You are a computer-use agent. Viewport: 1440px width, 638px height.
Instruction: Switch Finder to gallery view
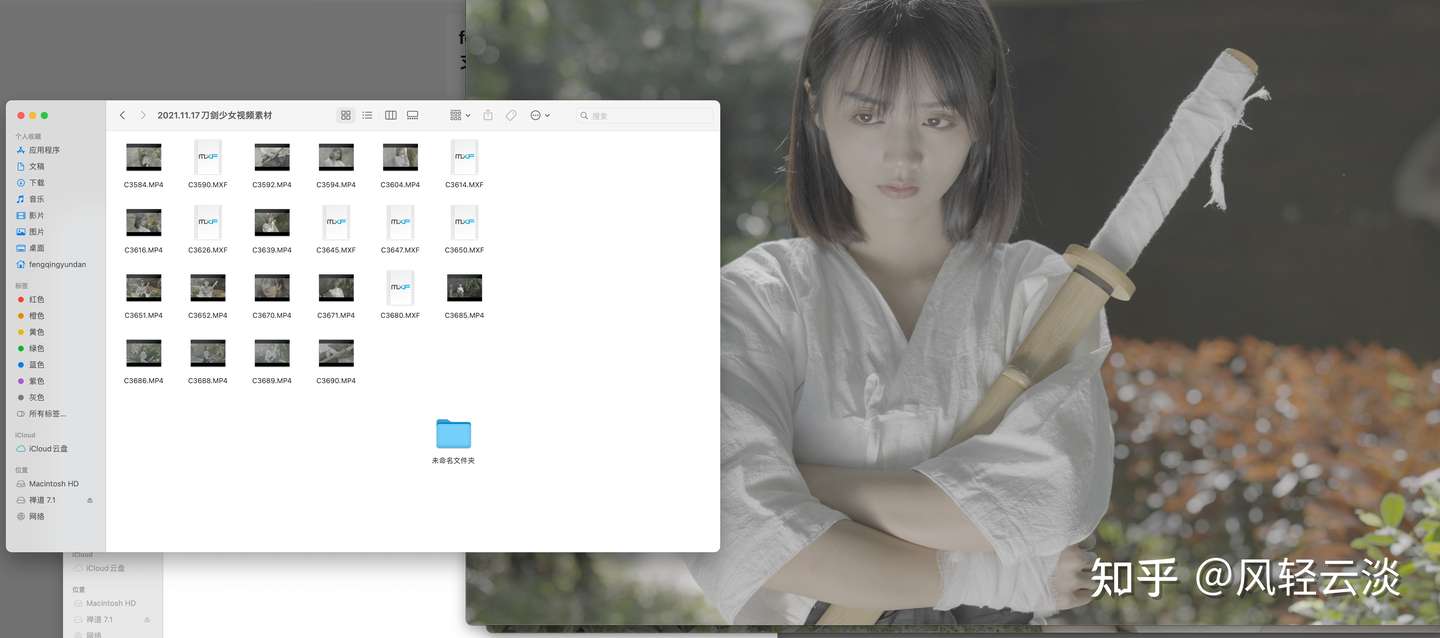(412, 115)
